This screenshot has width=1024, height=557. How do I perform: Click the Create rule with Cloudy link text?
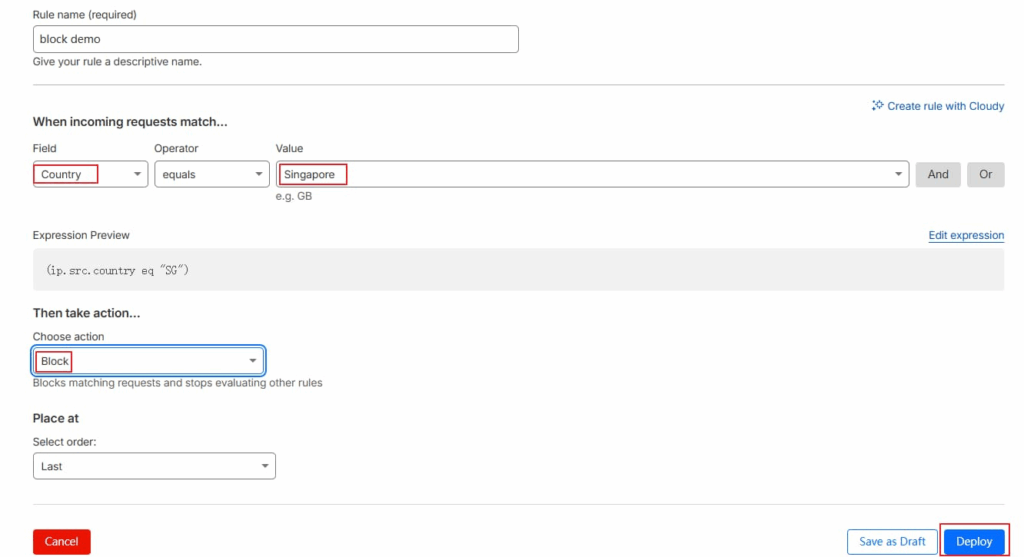(945, 106)
